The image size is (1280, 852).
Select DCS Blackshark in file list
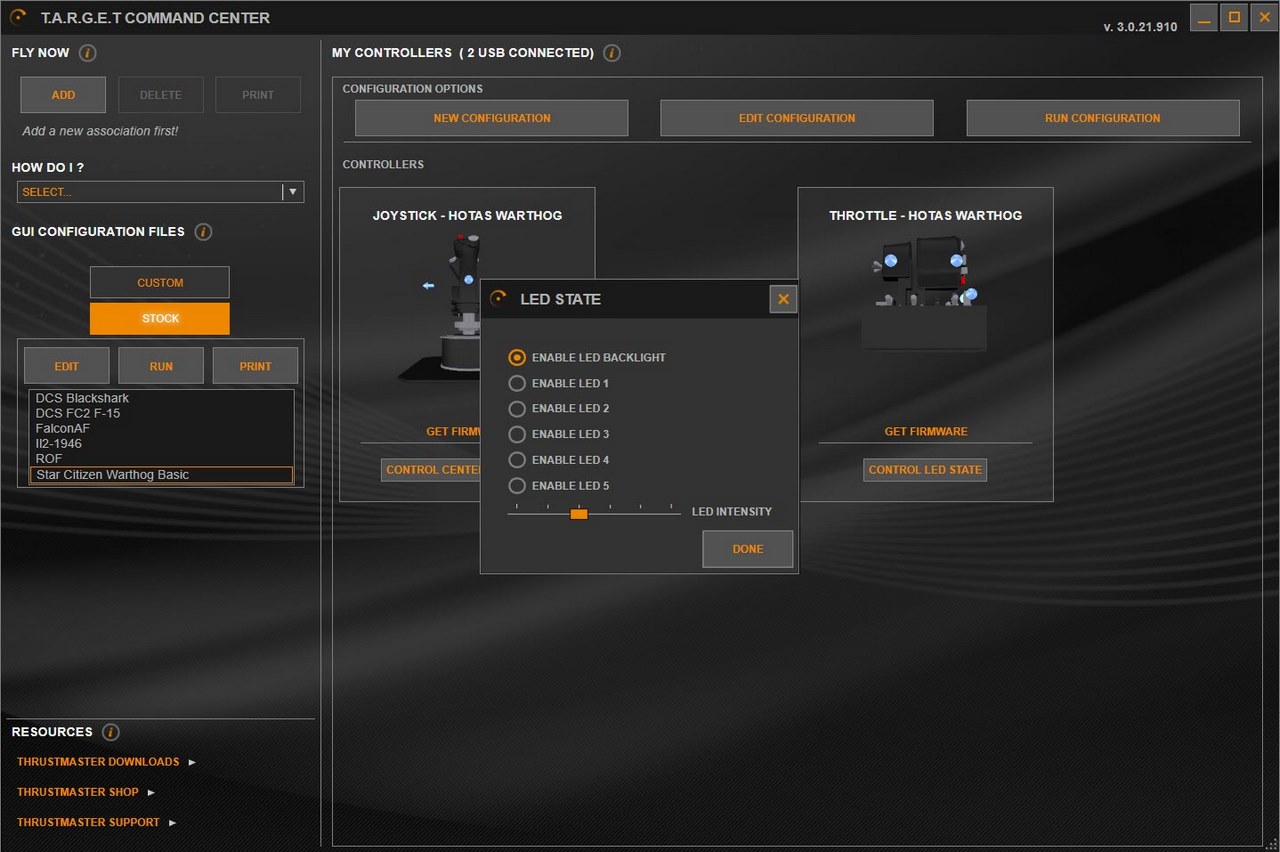[x=161, y=398]
